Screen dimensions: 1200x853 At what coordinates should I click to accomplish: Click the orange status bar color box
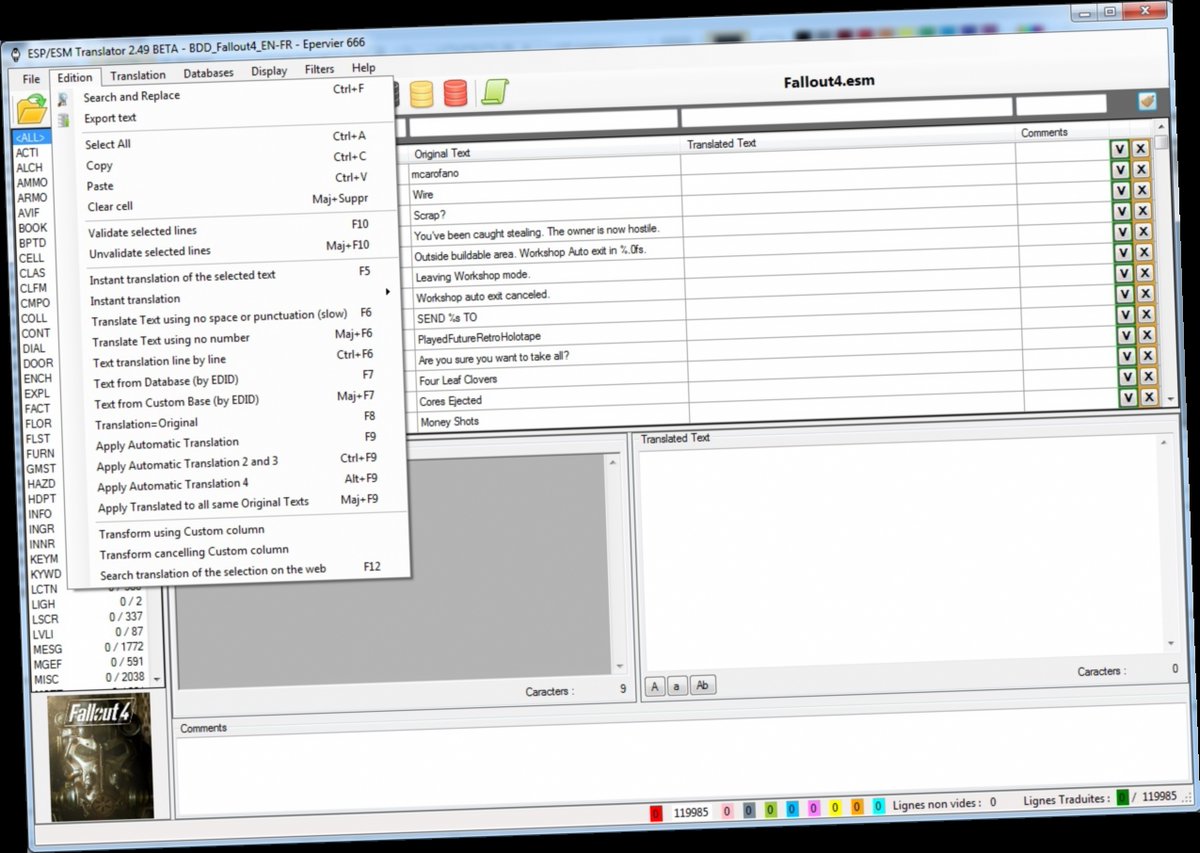click(x=856, y=807)
